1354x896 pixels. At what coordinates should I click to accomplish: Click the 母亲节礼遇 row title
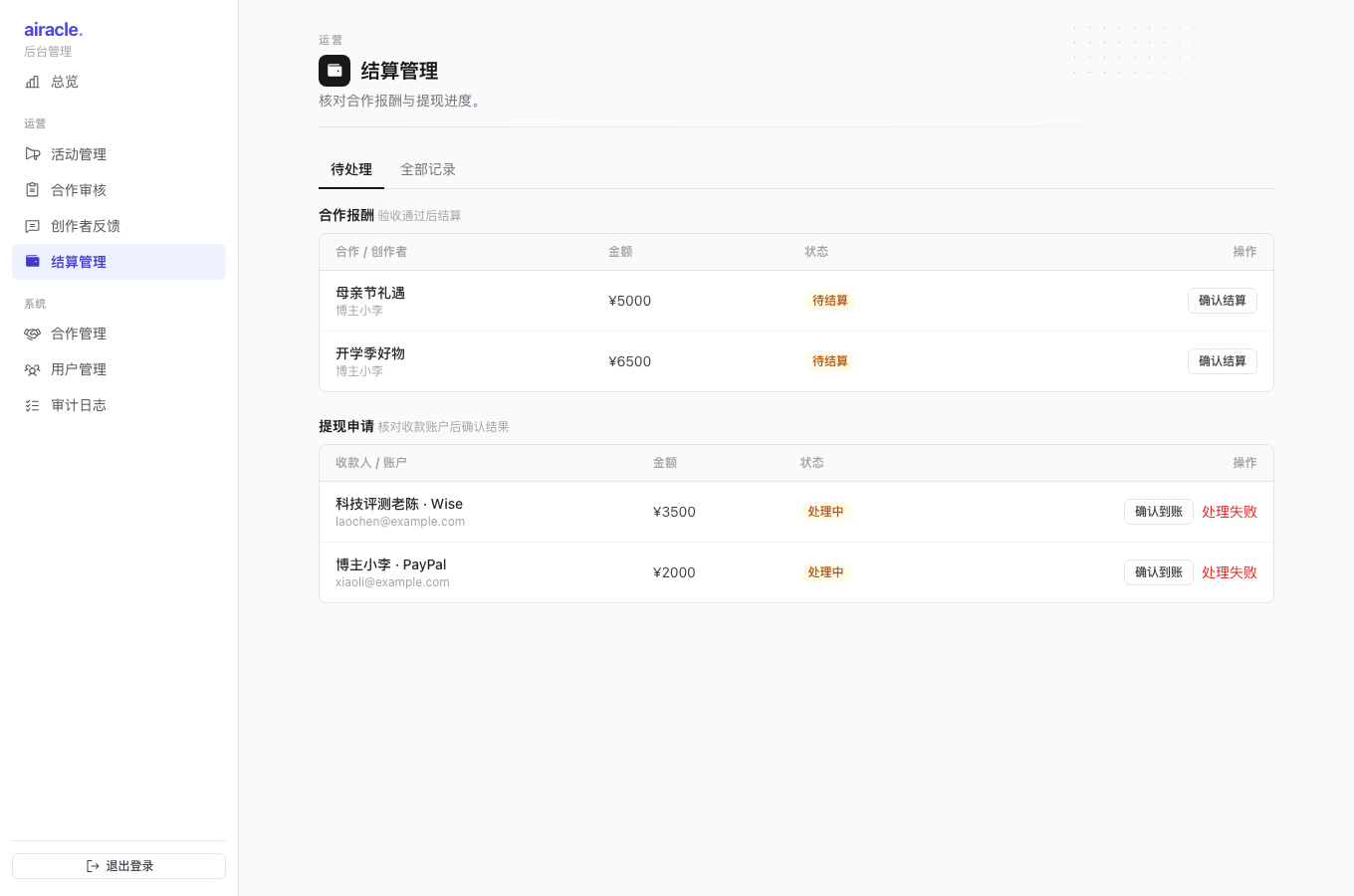pyautogui.click(x=370, y=293)
